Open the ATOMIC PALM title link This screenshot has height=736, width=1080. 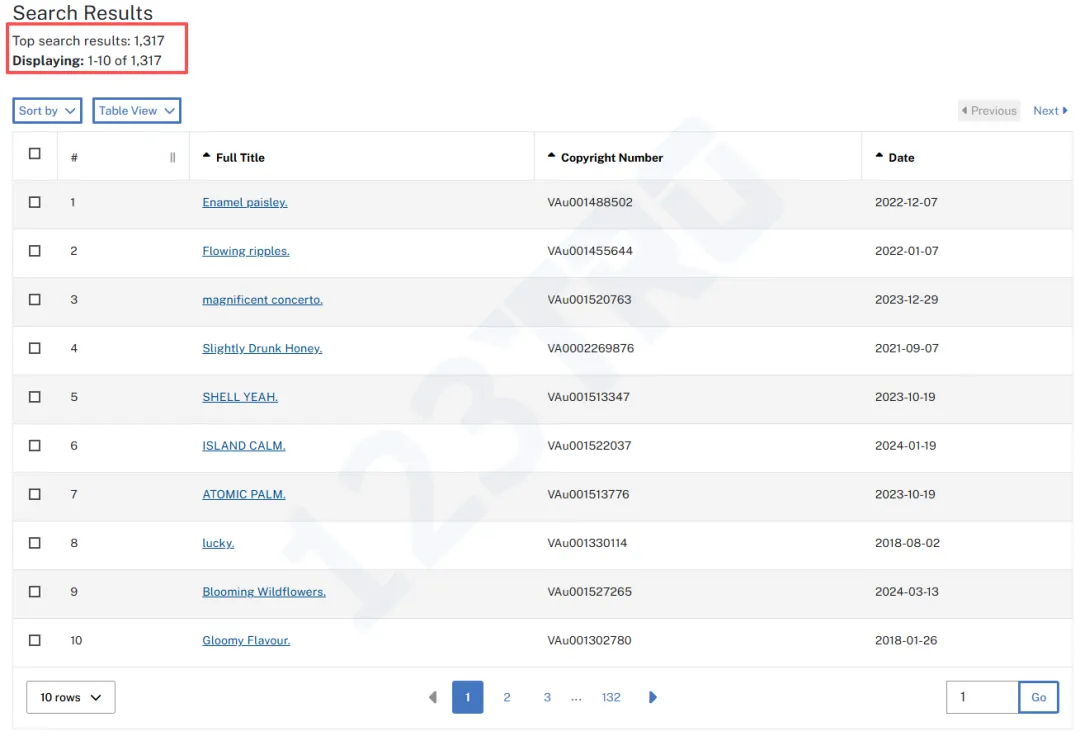point(244,494)
